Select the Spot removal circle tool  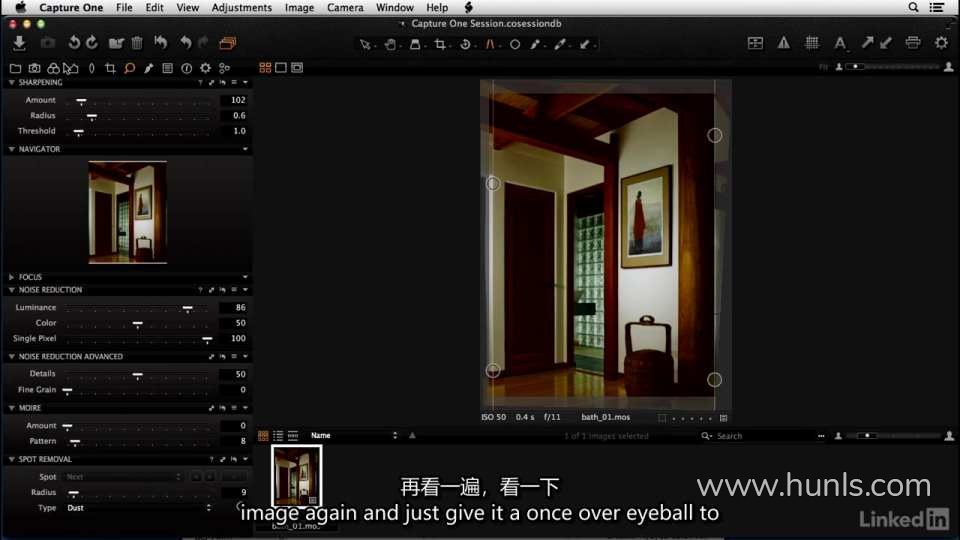coord(515,44)
